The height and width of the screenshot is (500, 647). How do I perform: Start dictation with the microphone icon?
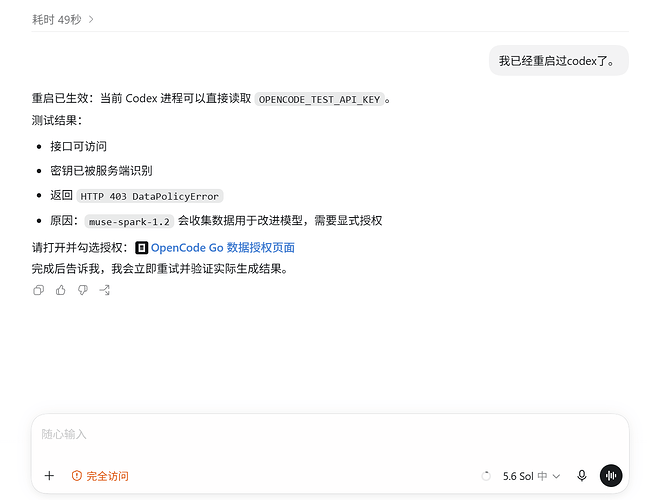[x=582, y=476]
